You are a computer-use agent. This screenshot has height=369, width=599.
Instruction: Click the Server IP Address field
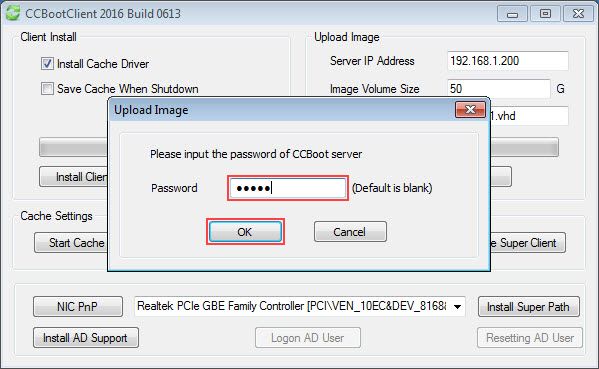point(508,61)
